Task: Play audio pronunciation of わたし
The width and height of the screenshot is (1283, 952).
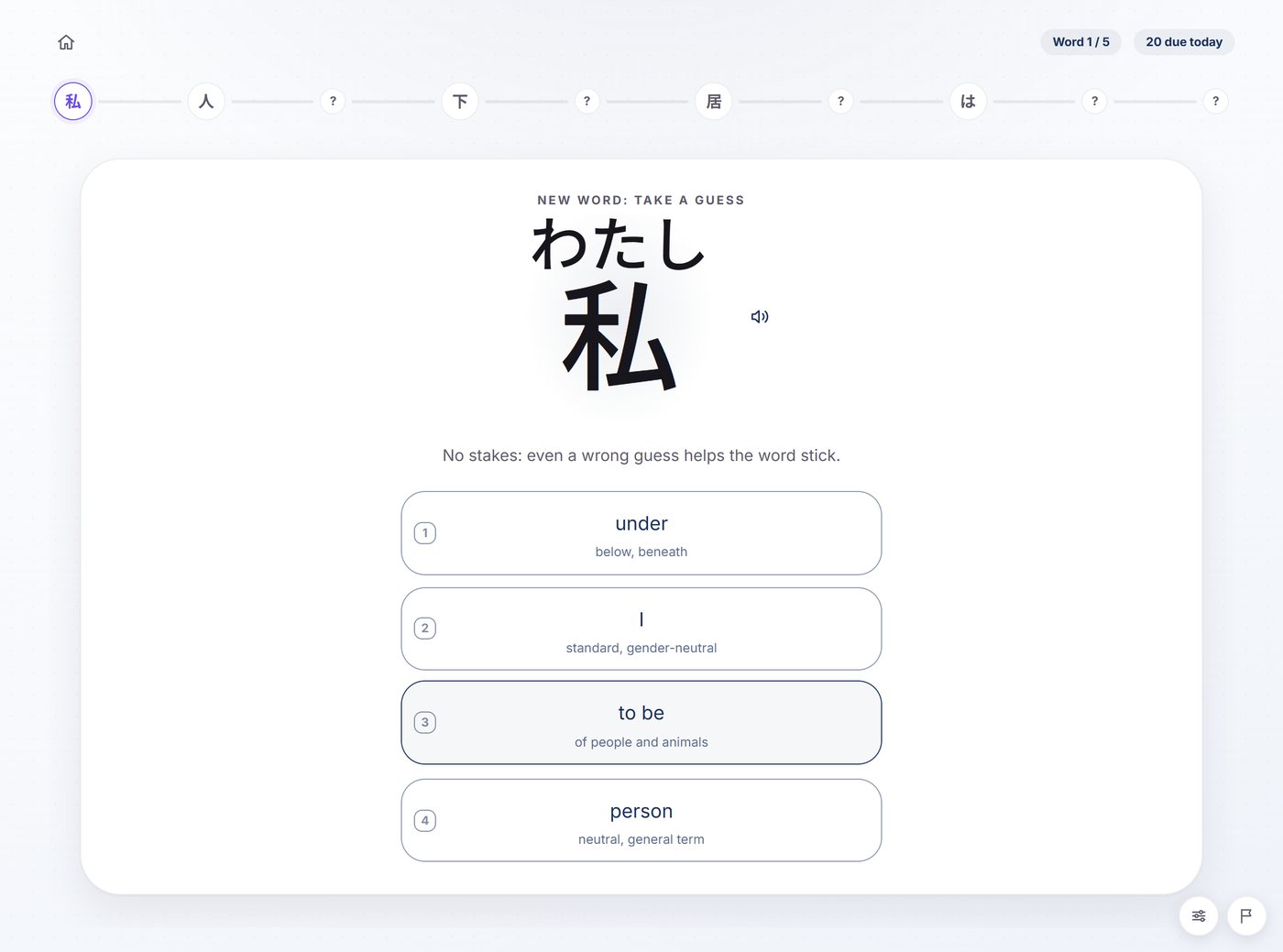Action: (760, 317)
